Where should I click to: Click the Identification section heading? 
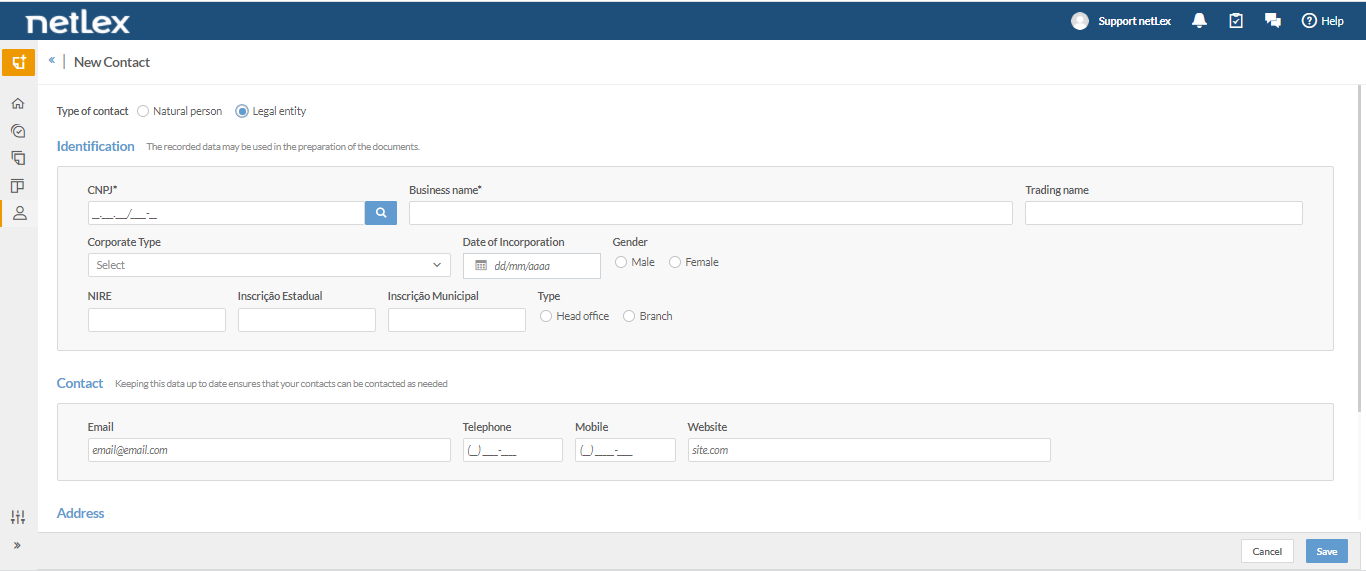(96, 146)
